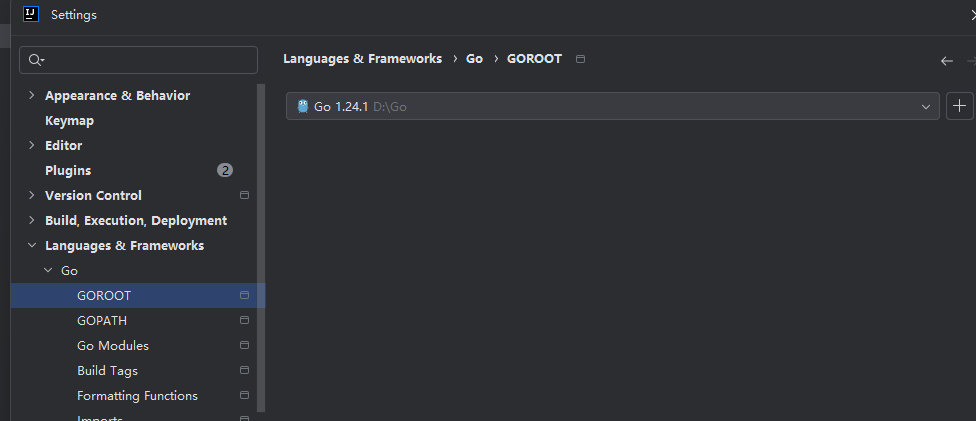This screenshot has height=421, width=976.
Task: Click the Plugins update badge 2
Action: pos(225,170)
